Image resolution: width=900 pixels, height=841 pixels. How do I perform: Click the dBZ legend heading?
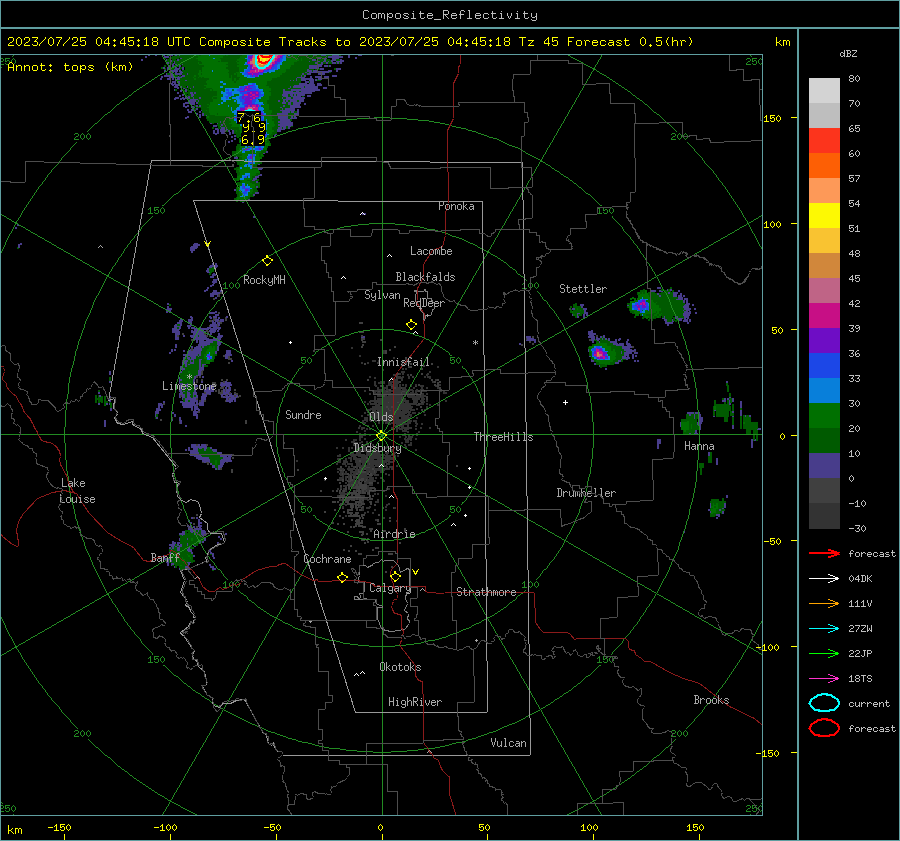(848, 54)
